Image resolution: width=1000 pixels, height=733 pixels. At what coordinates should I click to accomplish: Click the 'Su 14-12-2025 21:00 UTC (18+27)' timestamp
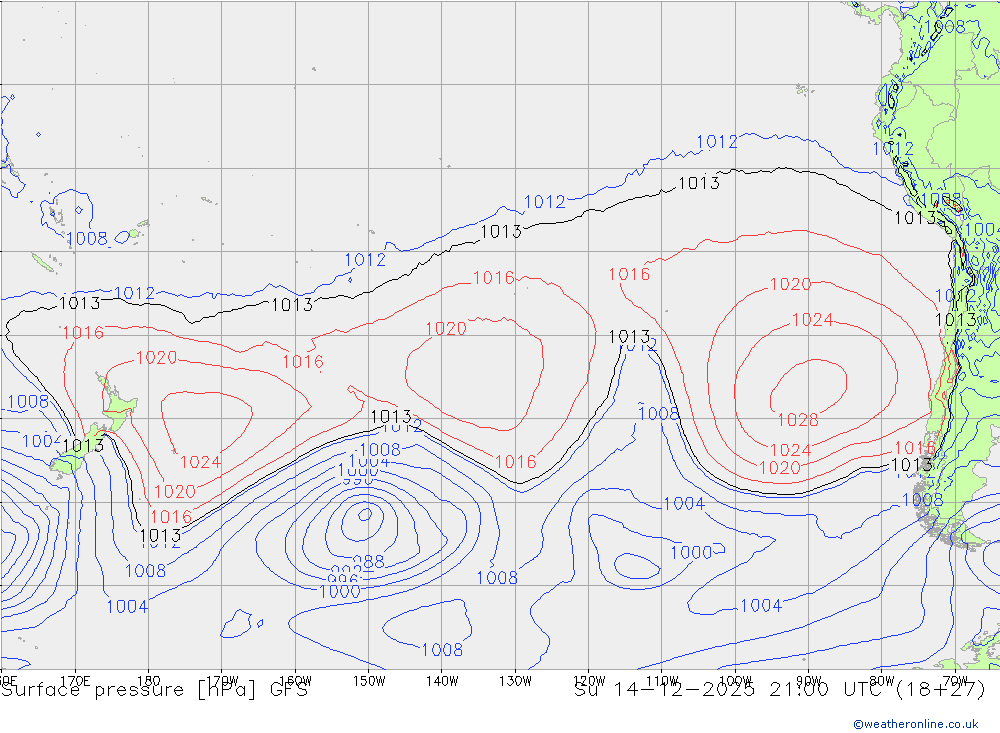780,690
